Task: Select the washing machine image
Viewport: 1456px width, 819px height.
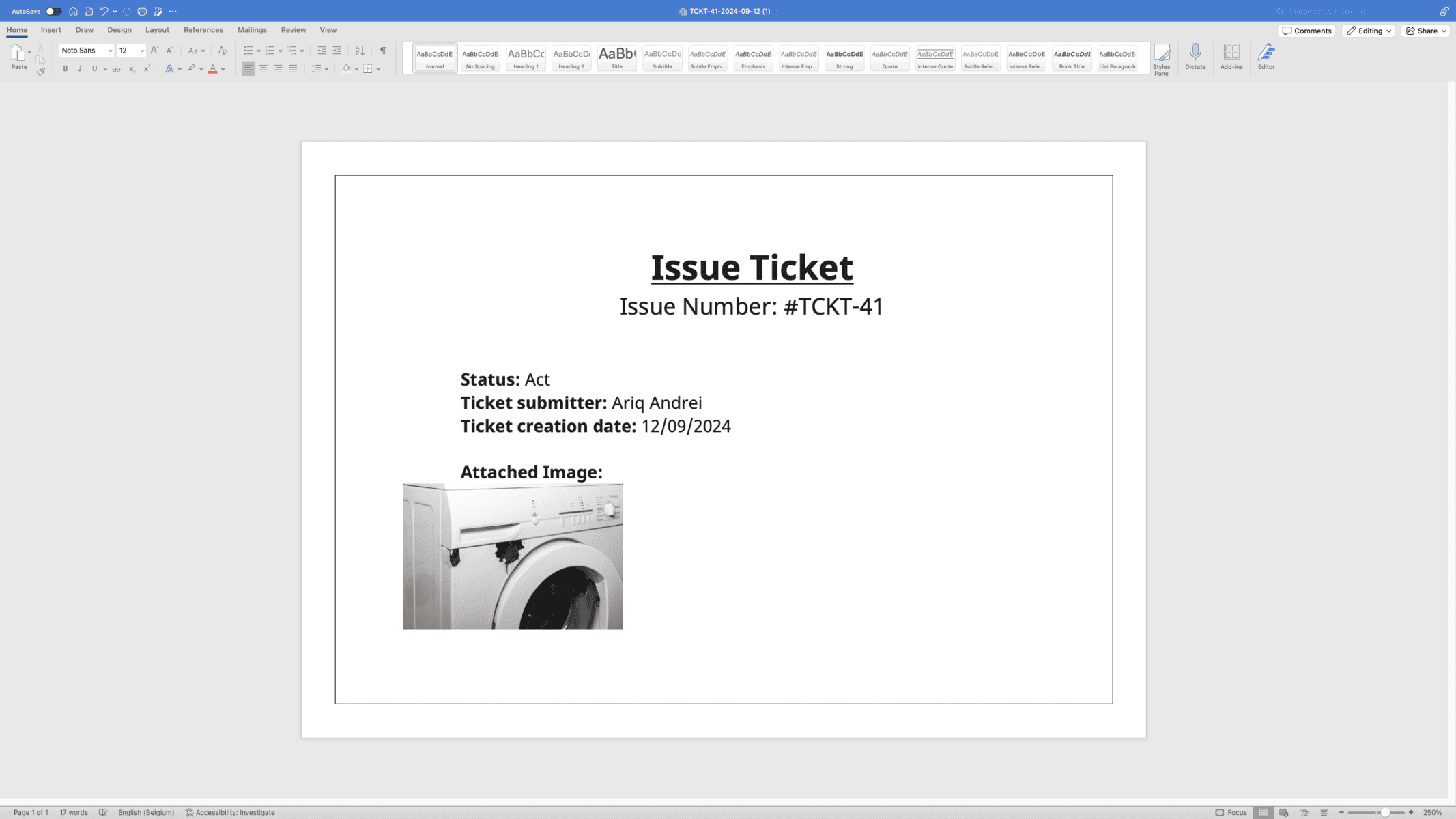Action: click(x=513, y=556)
